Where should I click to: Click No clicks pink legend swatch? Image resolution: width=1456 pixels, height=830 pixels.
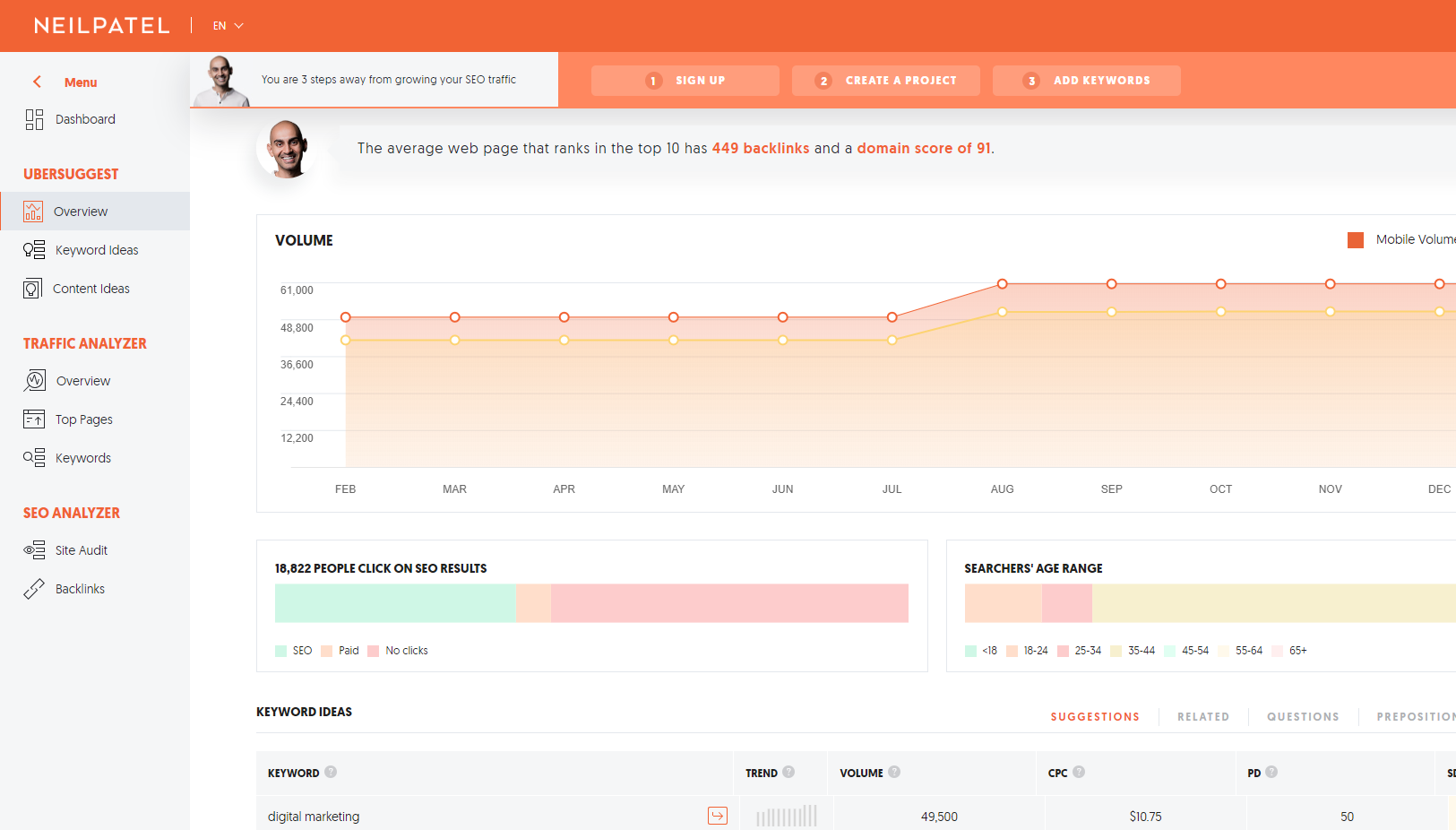pyautogui.click(x=374, y=651)
